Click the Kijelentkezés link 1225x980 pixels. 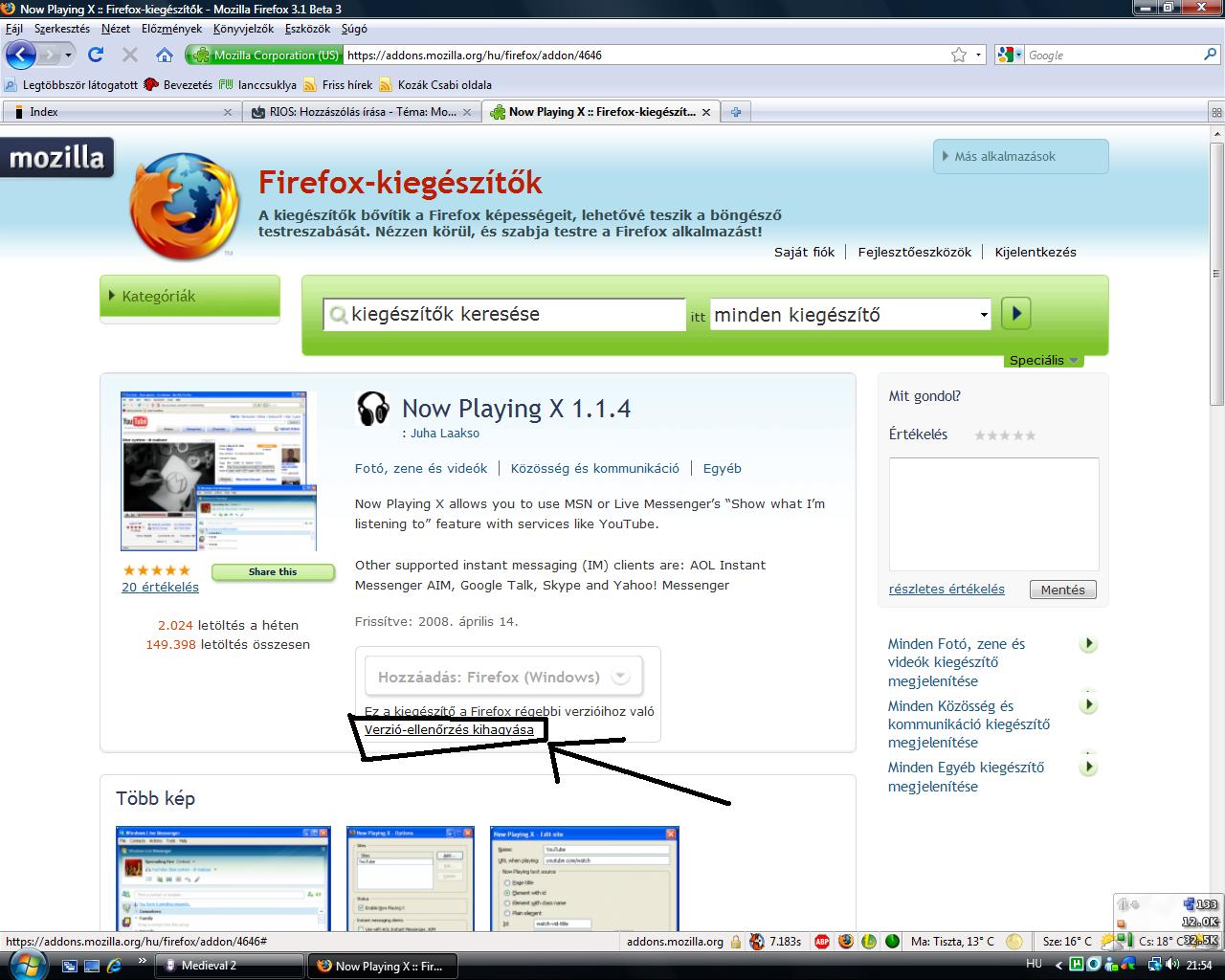1036,252
